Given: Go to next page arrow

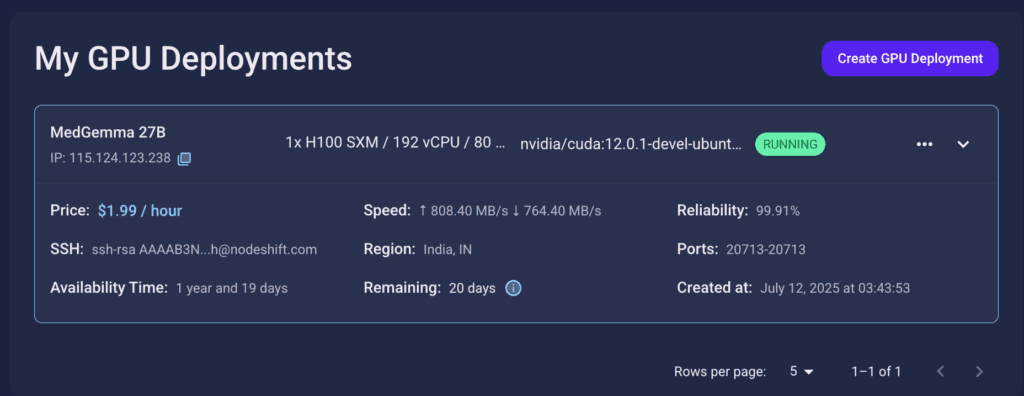Looking at the screenshot, I should [x=979, y=372].
